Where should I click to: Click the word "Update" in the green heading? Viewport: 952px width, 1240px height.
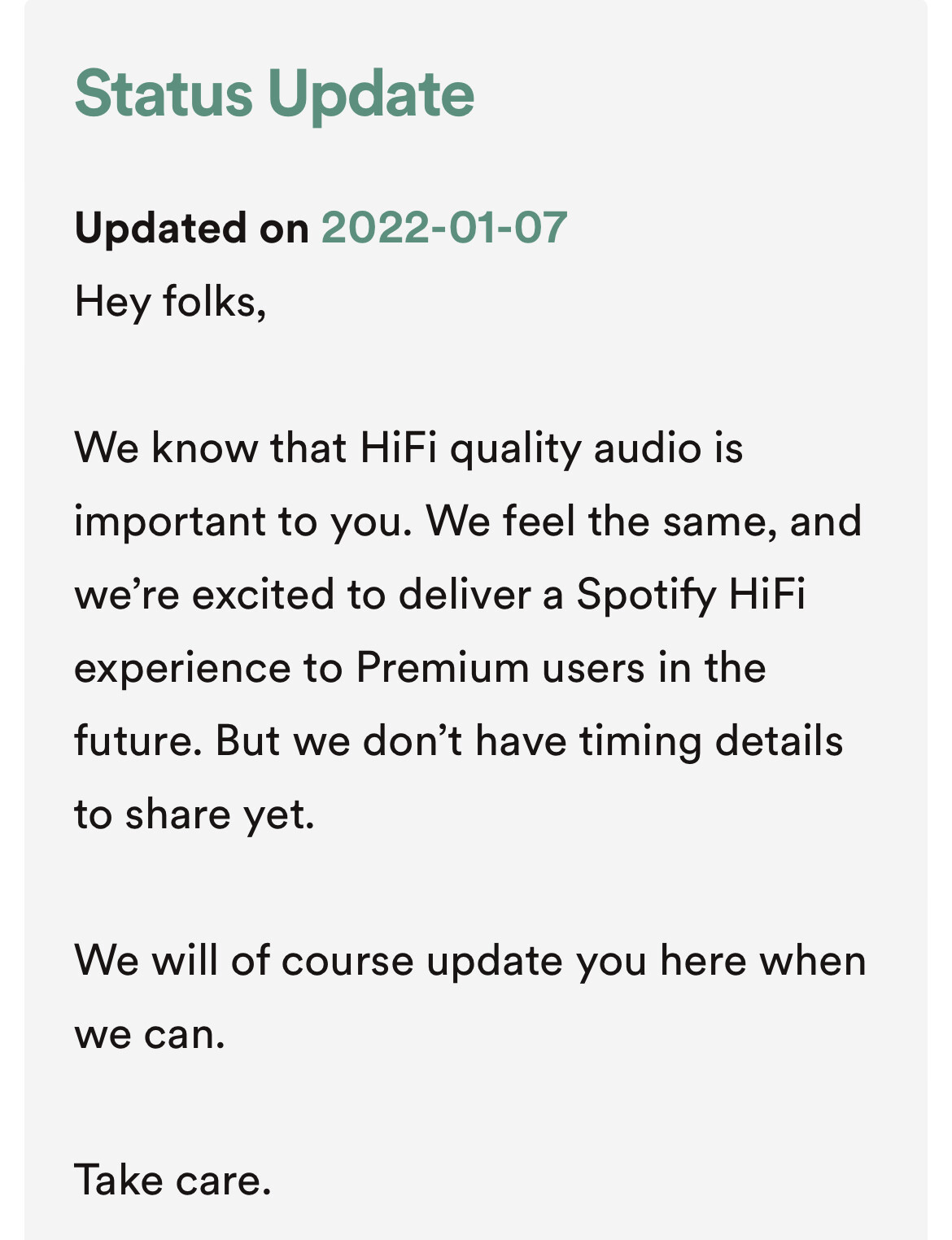coord(371,94)
